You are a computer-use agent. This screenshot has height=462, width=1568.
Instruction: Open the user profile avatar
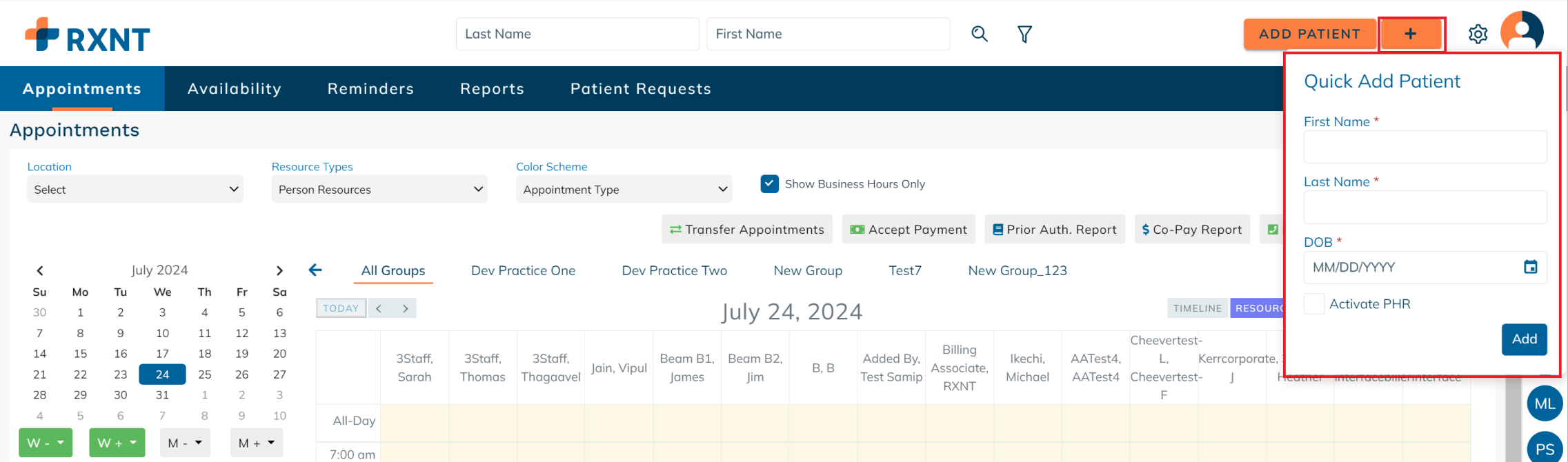click(x=1522, y=32)
